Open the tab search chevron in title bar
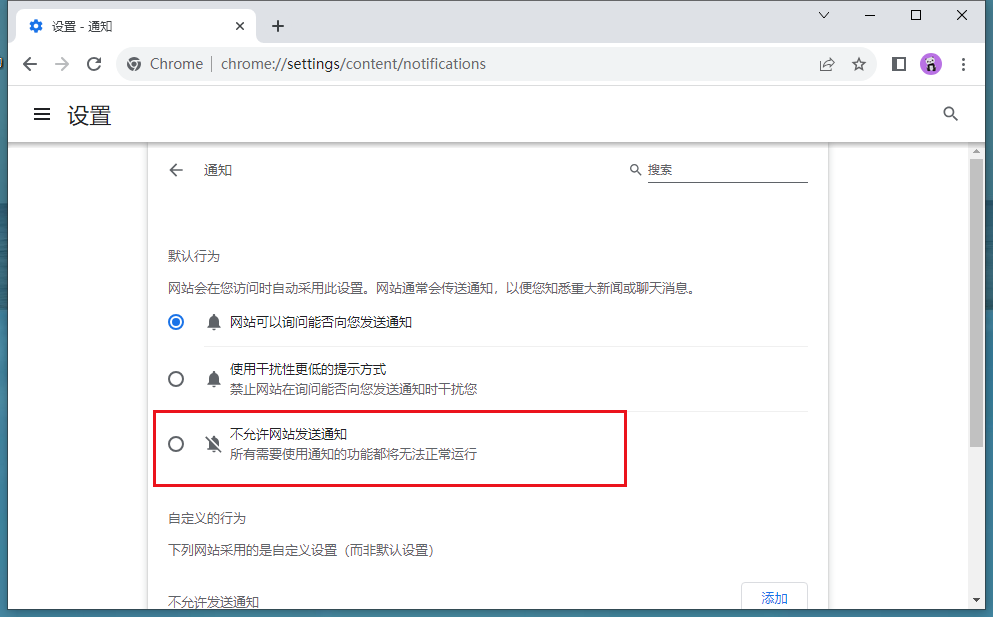The height and width of the screenshot is (617, 993). 824,15
